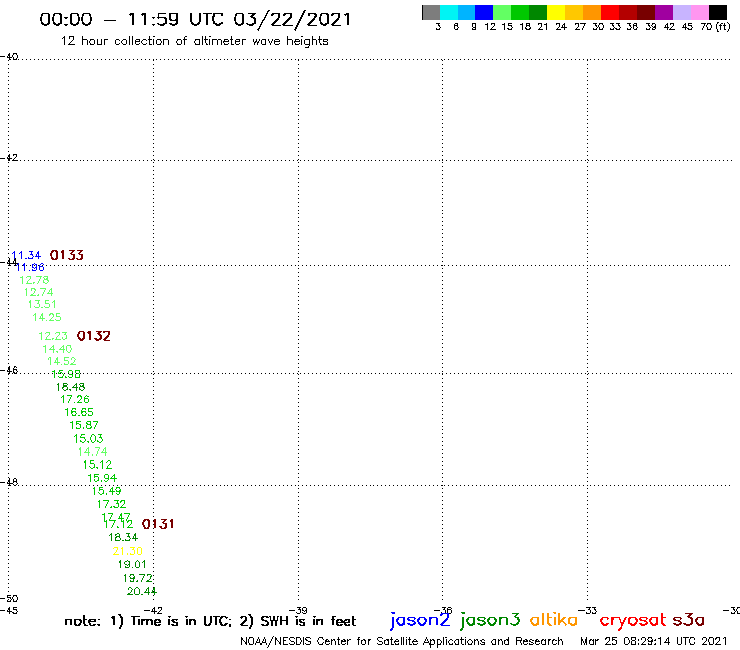
Task: Click the '00:00 – 11:59 UTC' time range
Action: click(x=132, y=20)
